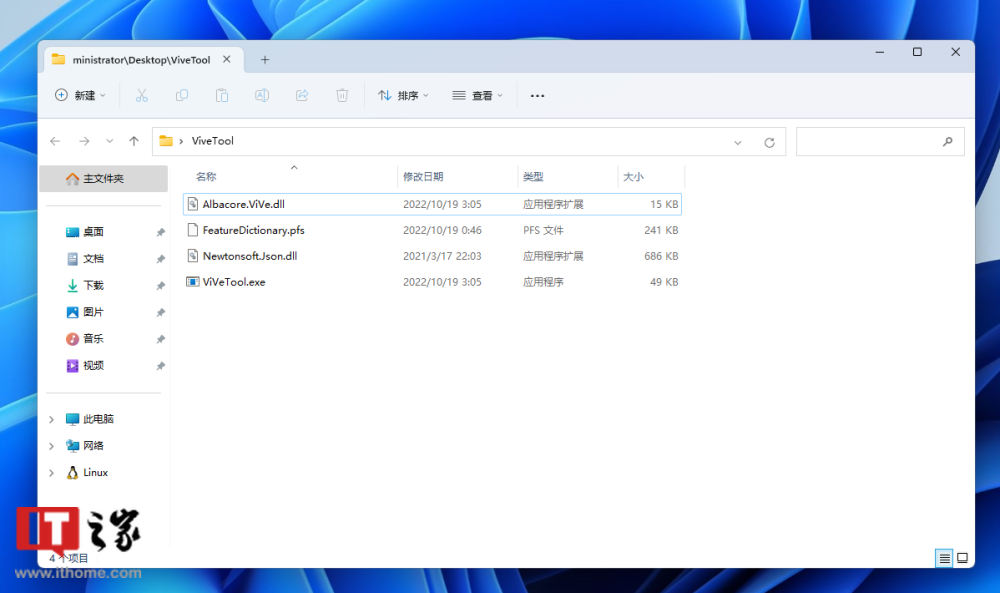
Task: Open 视频 (Videos) in sidebar
Action: click(x=93, y=366)
